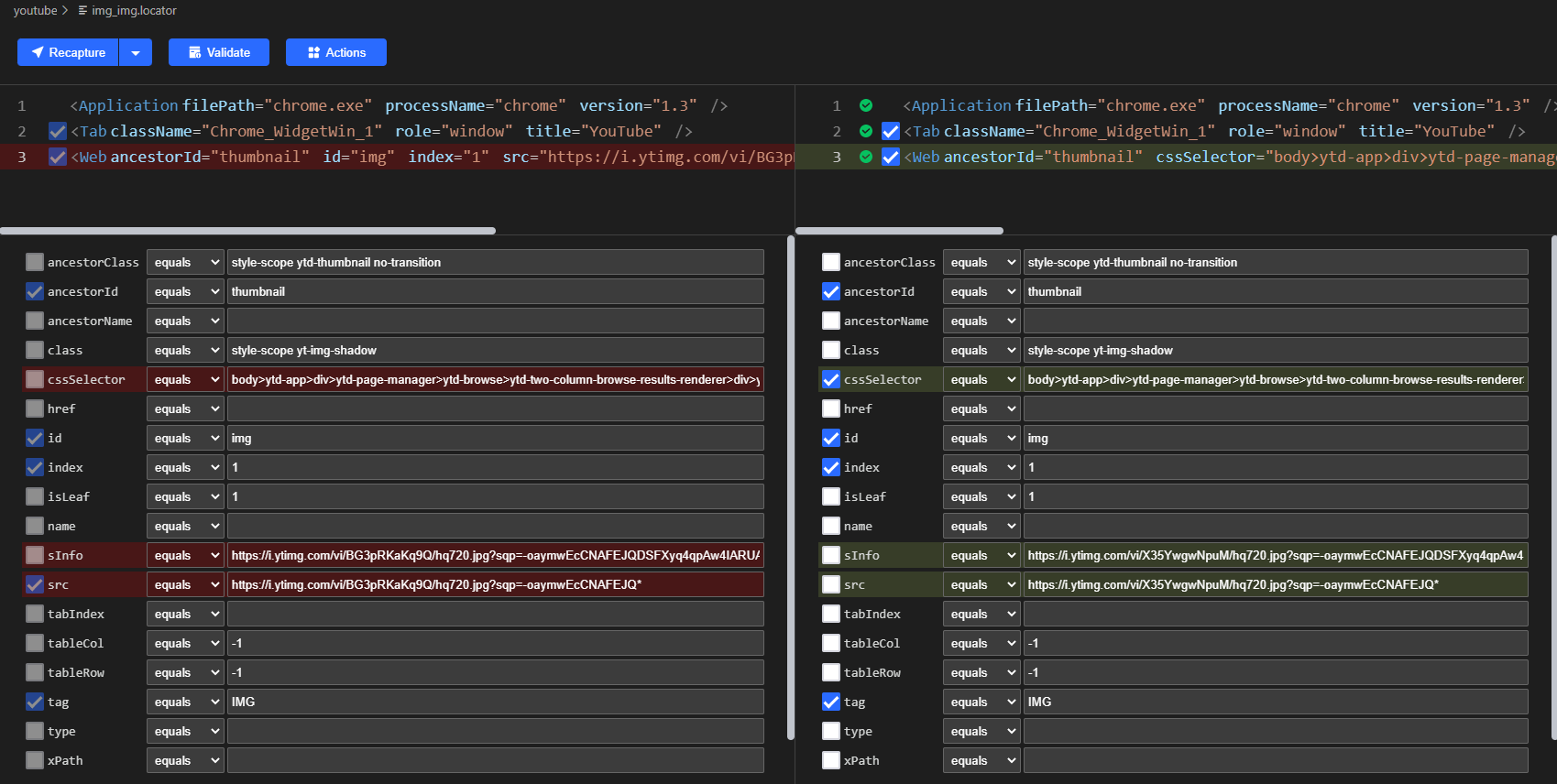Click the left panel id value field
Viewport: 1557px width, 784px height.
click(x=495, y=438)
